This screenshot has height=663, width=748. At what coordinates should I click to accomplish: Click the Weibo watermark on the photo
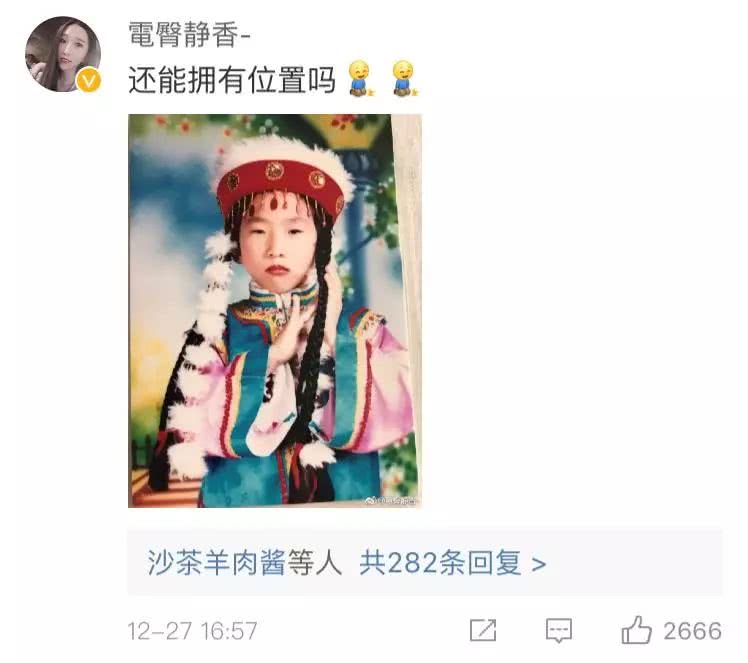[x=390, y=500]
